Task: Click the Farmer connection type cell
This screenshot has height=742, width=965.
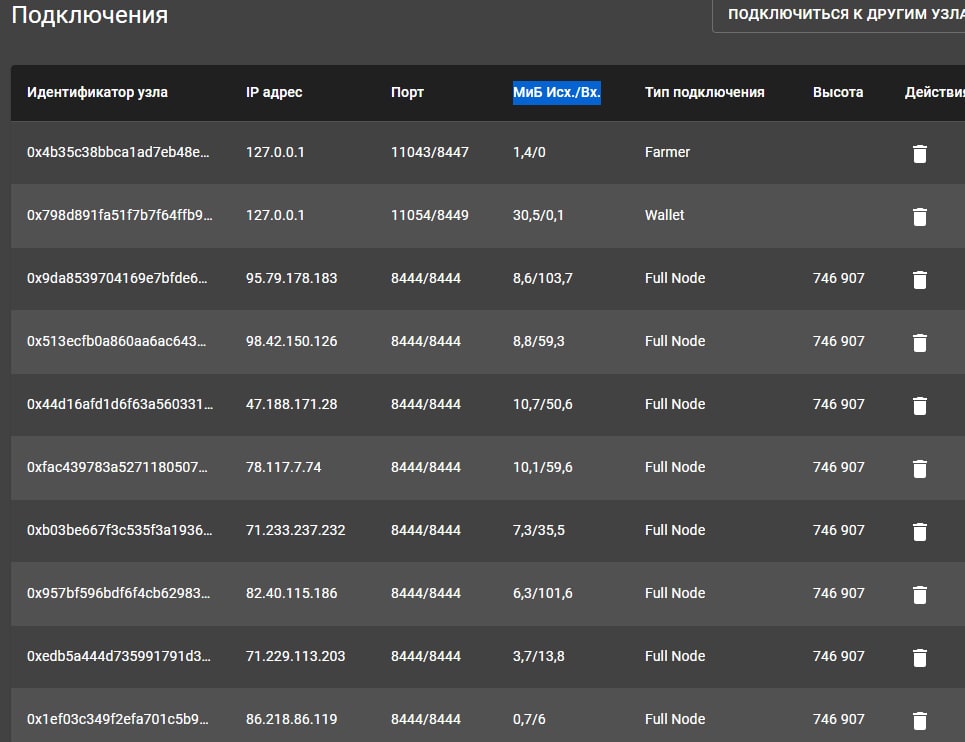Action: (x=667, y=152)
